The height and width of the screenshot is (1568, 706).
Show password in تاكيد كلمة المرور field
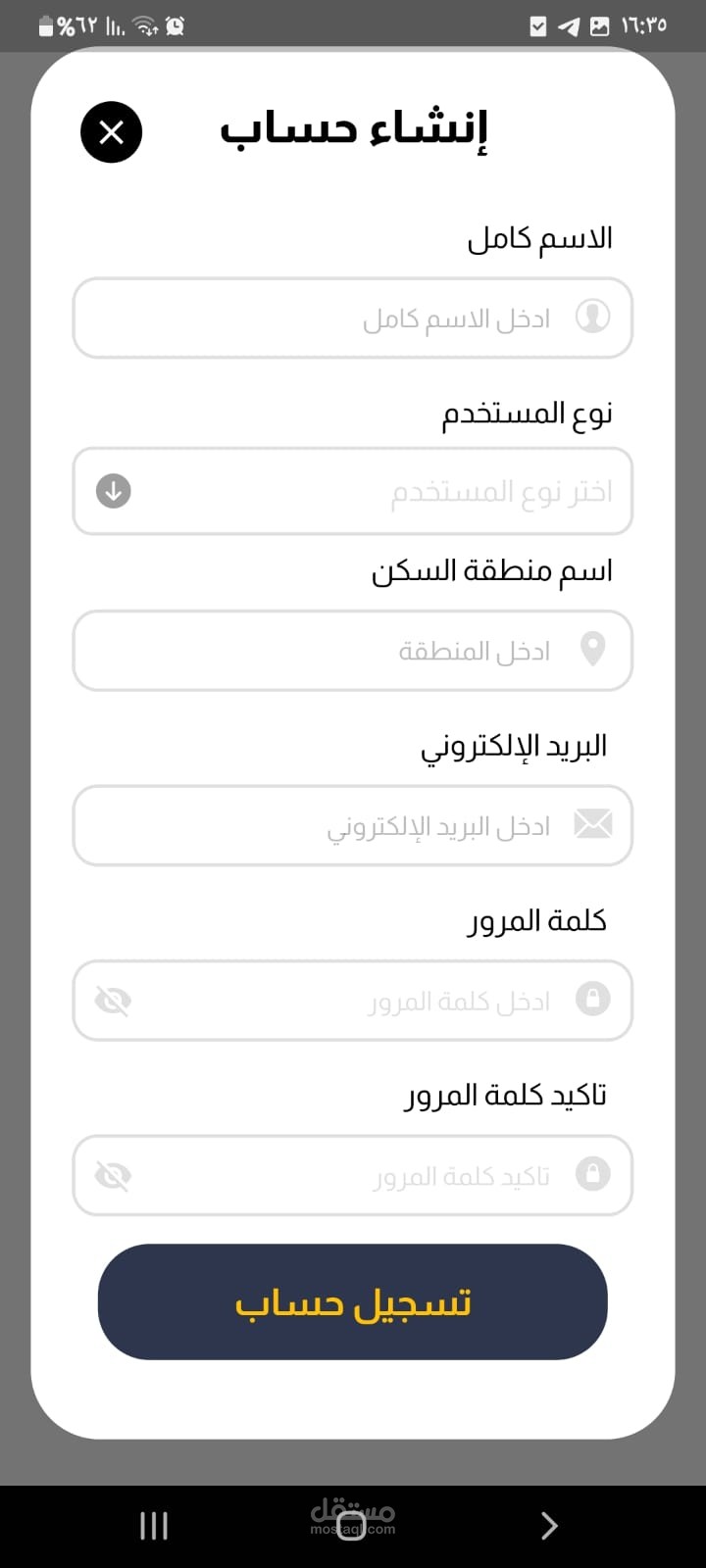coord(113,1175)
